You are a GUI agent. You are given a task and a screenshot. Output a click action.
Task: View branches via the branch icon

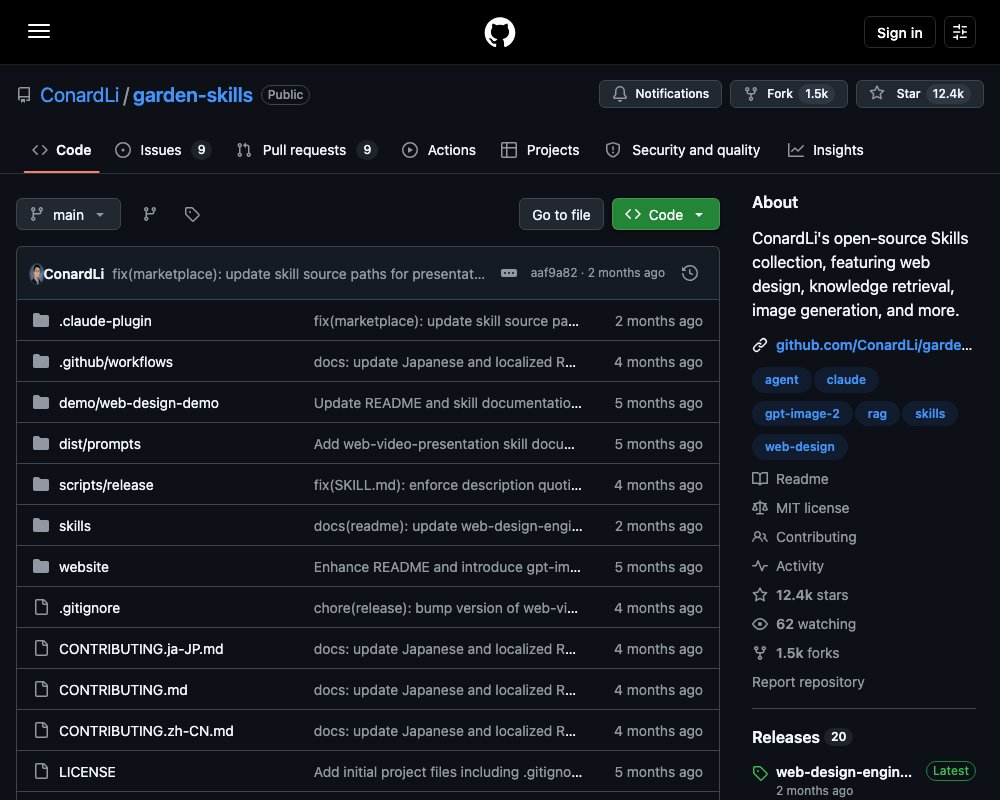149,214
